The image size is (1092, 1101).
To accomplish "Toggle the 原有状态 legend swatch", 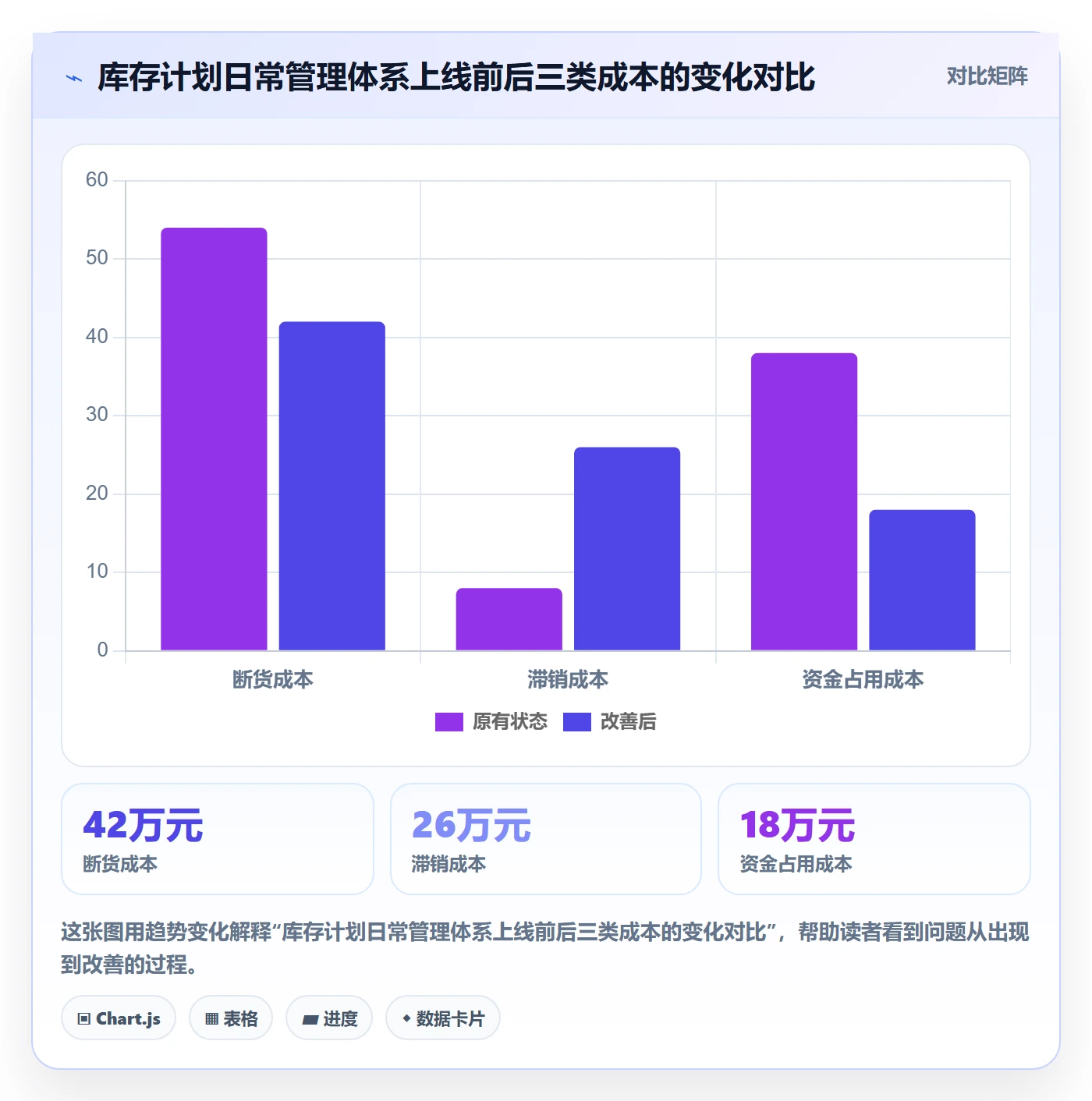I will pyautogui.click(x=448, y=722).
